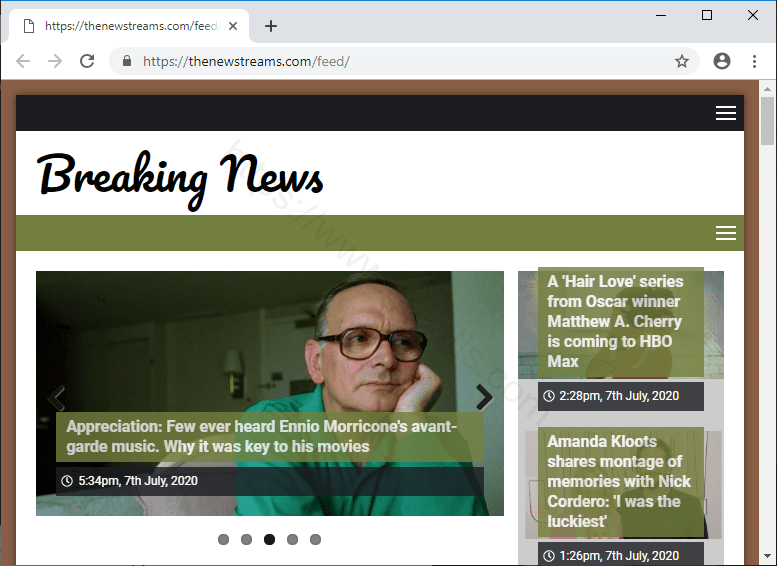Open Chrome's three-dot menu
This screenshot has height=566, width=777.
click(754, 61)
